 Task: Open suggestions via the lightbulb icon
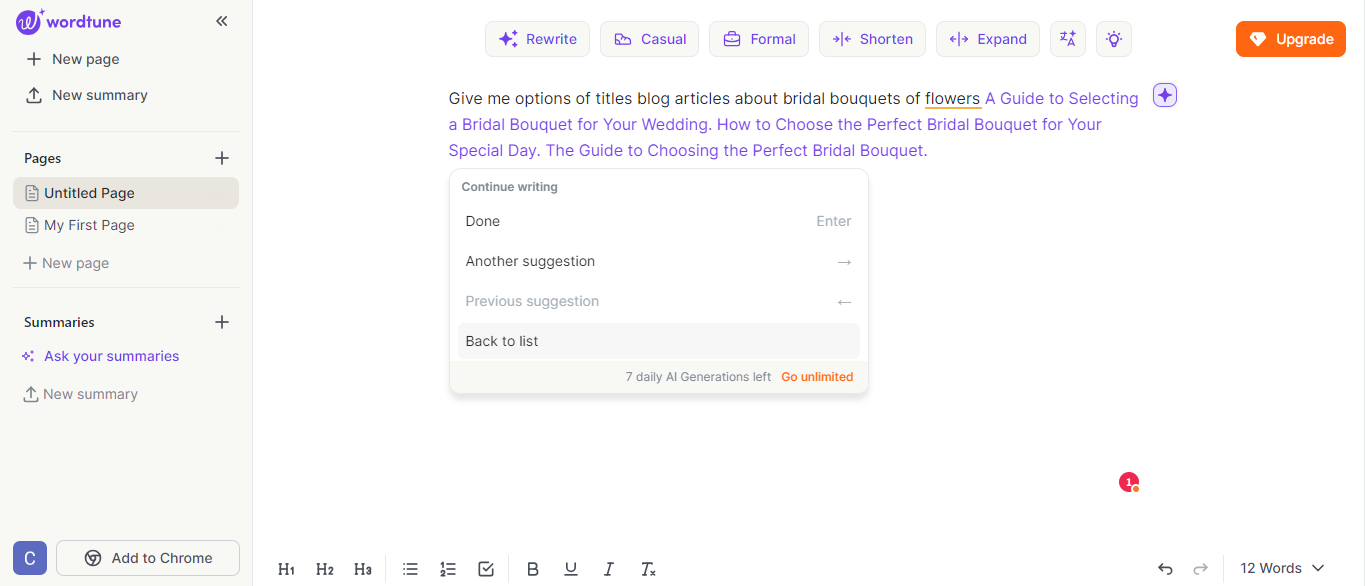pyautogui.click(x=1113, y=38)
